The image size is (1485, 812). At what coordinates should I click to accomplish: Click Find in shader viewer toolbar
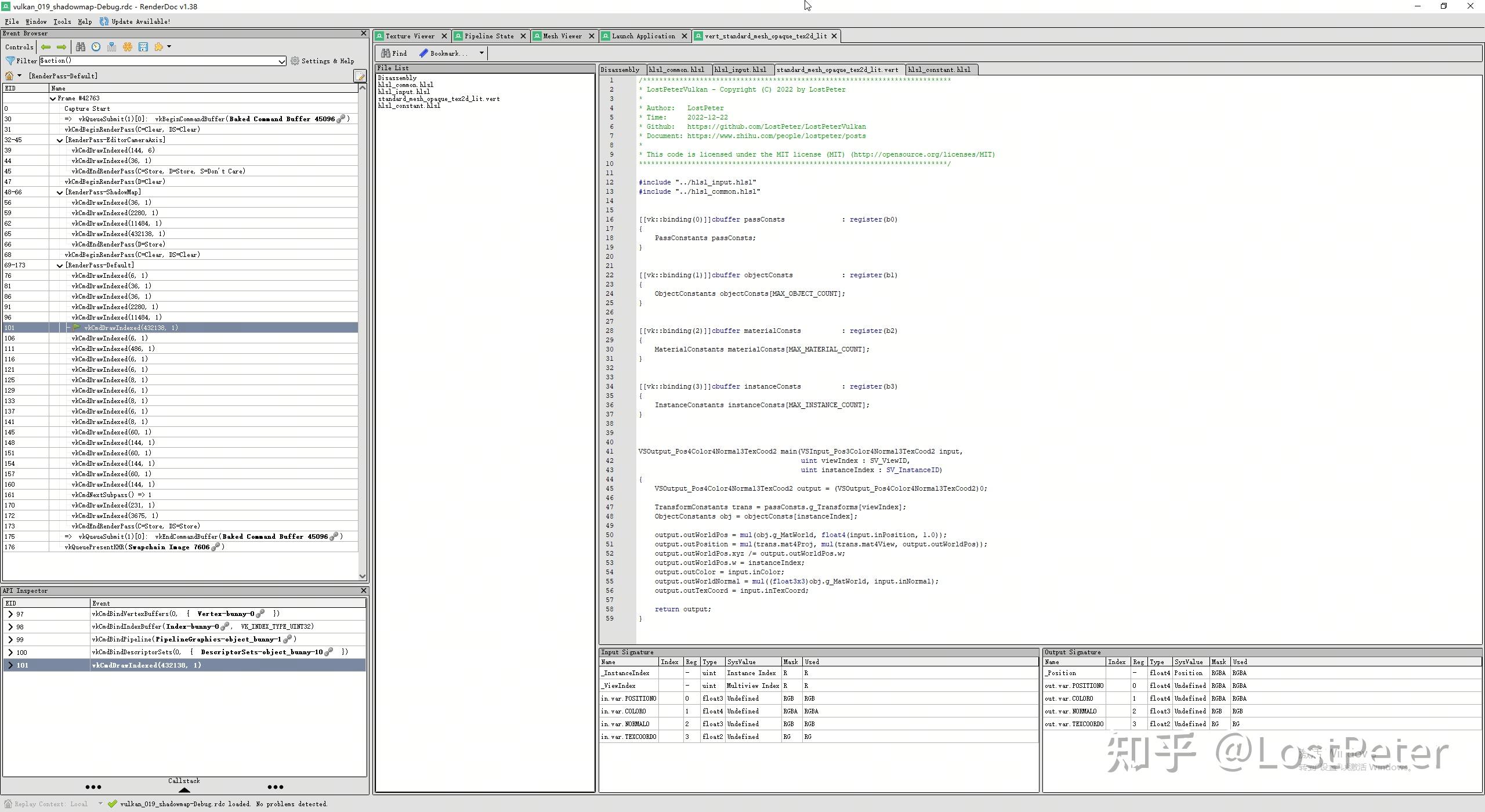[394, 53]
